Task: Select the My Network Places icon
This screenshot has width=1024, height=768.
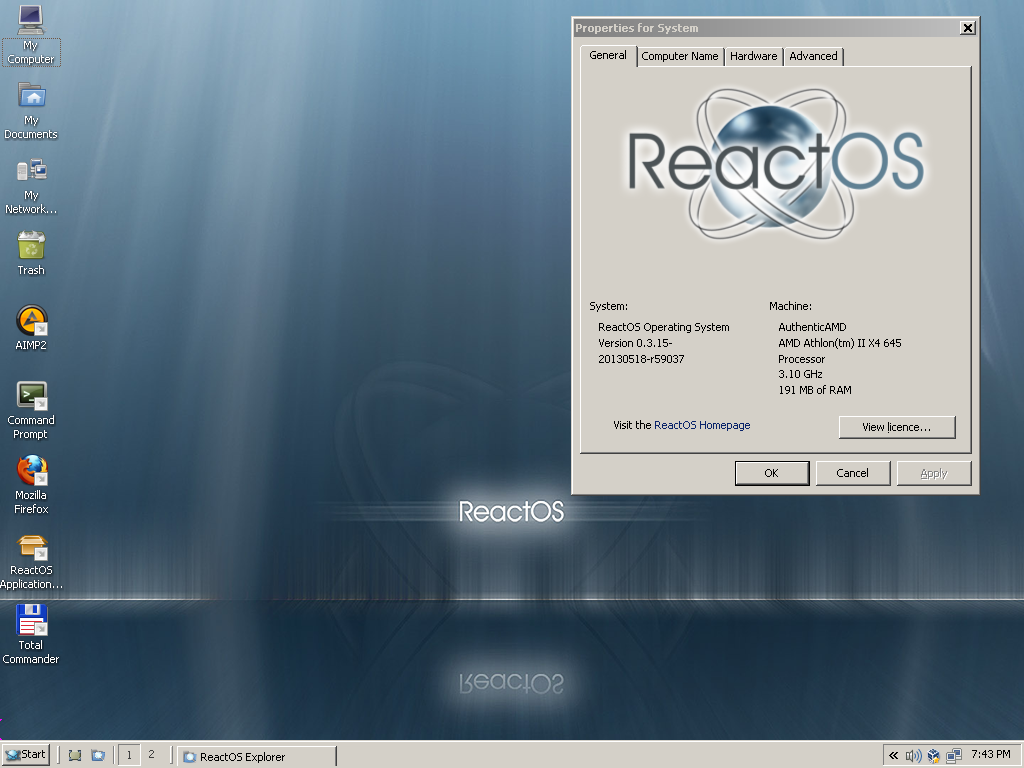Action: [31, 186]
